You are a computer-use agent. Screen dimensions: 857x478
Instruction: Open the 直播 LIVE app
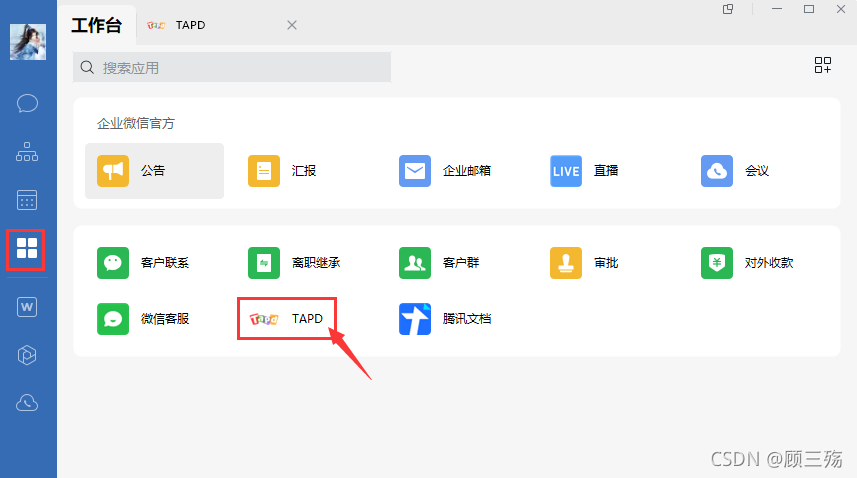click(x=584, y=171)
